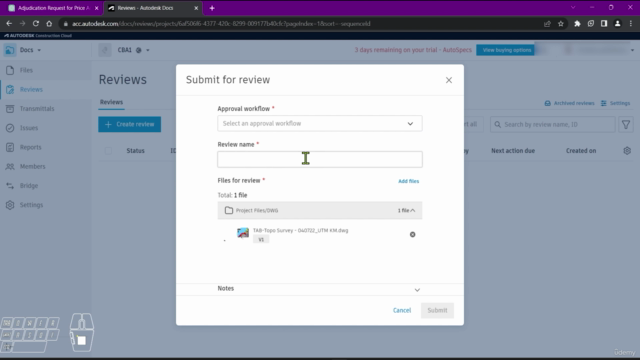Screen dimensions: 640x360
Task: Click the address bar URL
Action: tap(221, 24)
